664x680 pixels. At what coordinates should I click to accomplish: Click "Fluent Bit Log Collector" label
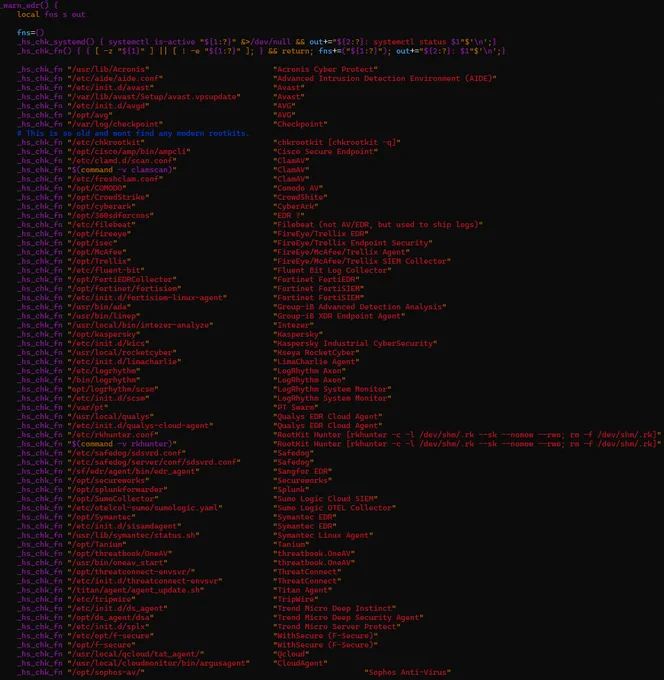pyautogui.click(x=332, y=270)
